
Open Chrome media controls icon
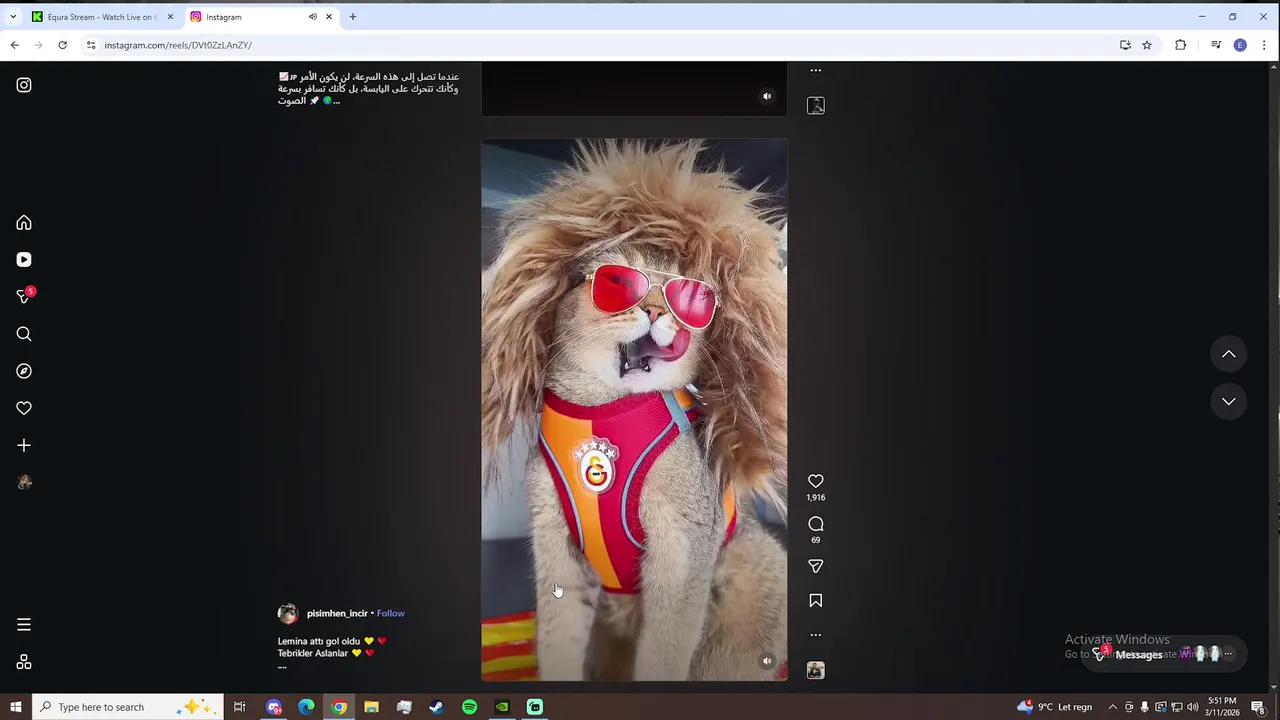tap(1216, 45)
